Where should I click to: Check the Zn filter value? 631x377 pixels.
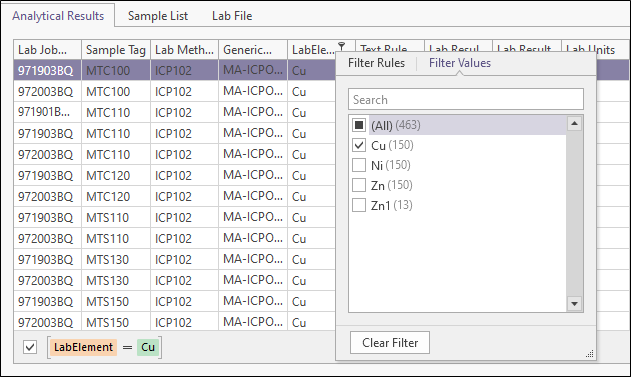click(x=359, y=185)
